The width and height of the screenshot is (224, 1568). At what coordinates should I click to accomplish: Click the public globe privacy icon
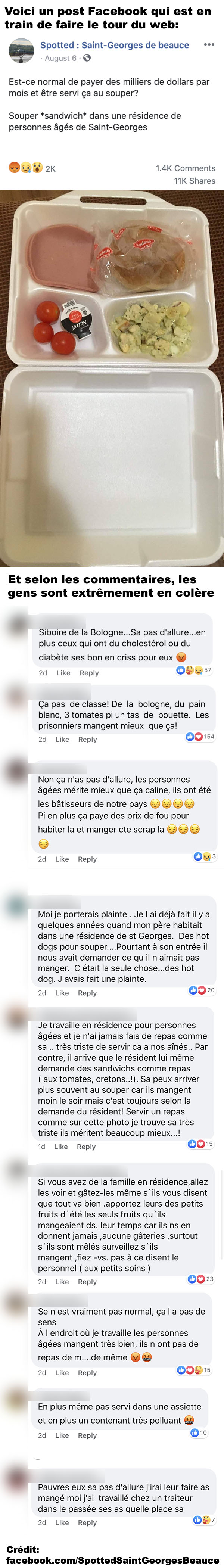point(87,58)
